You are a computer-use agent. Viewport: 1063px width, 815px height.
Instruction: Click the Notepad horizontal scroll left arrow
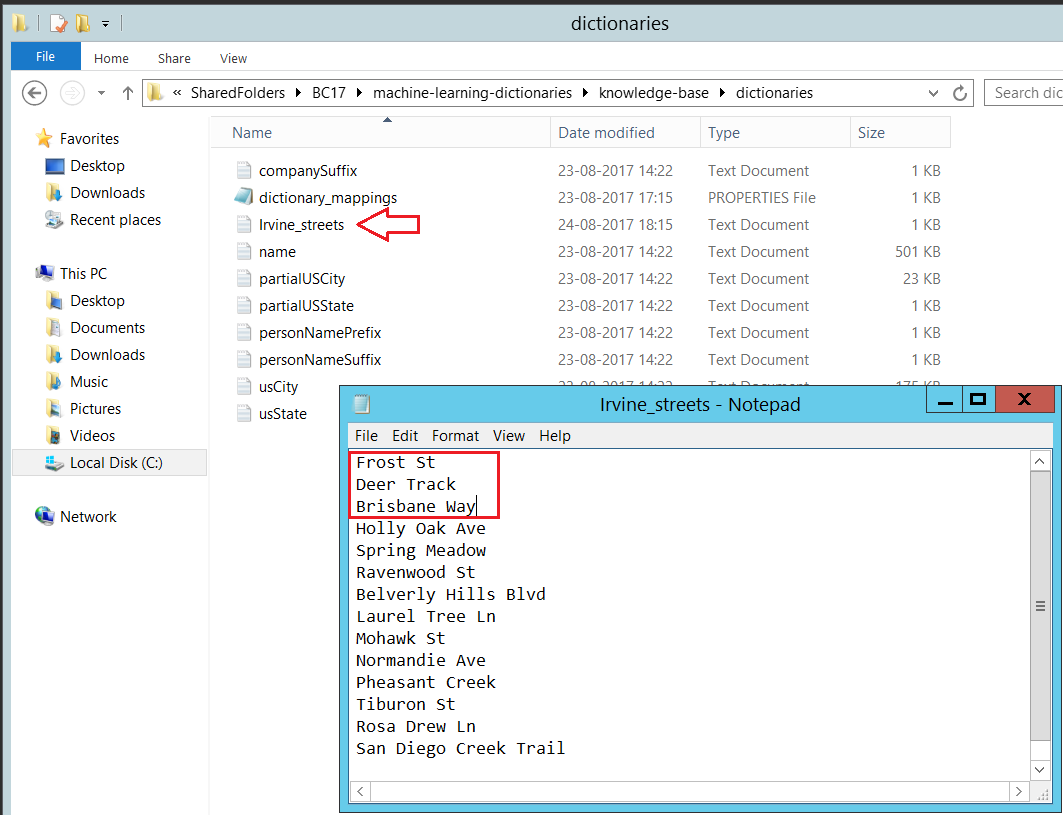coord(360,791)
